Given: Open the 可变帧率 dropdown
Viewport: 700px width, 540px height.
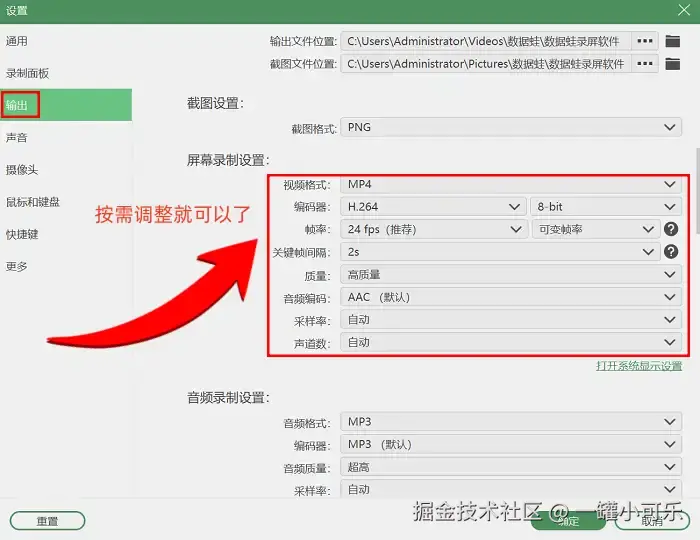Looking at the screenshot, I should [596, 229].
